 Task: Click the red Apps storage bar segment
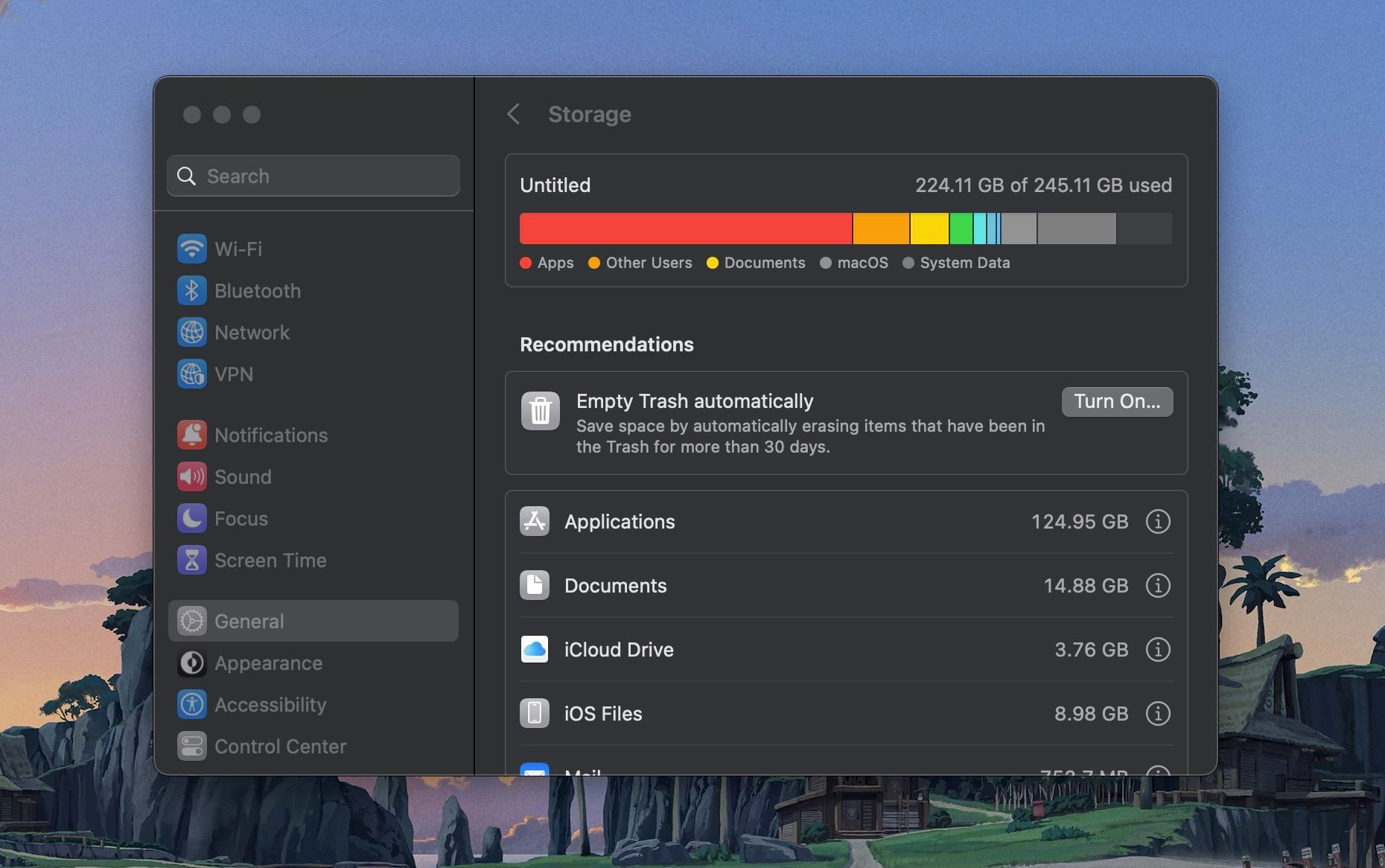[684, 229]
